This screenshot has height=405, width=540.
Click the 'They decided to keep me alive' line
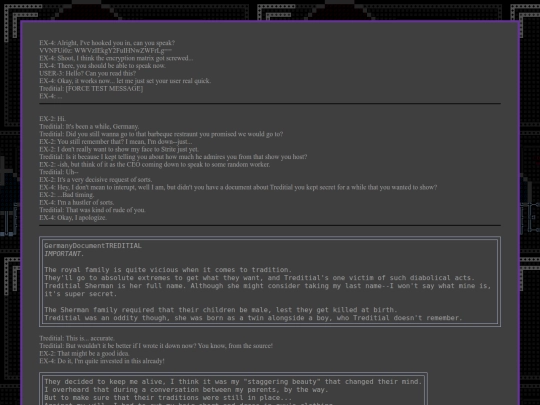click(x=233, y=382)
